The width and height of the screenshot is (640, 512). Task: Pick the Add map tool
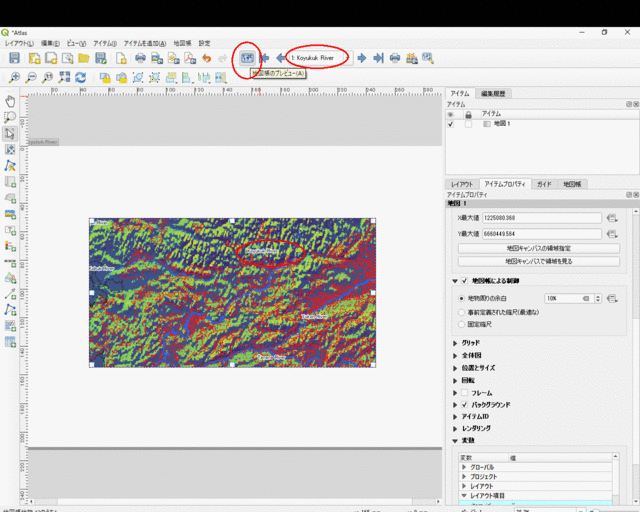(x=10, y=182)
